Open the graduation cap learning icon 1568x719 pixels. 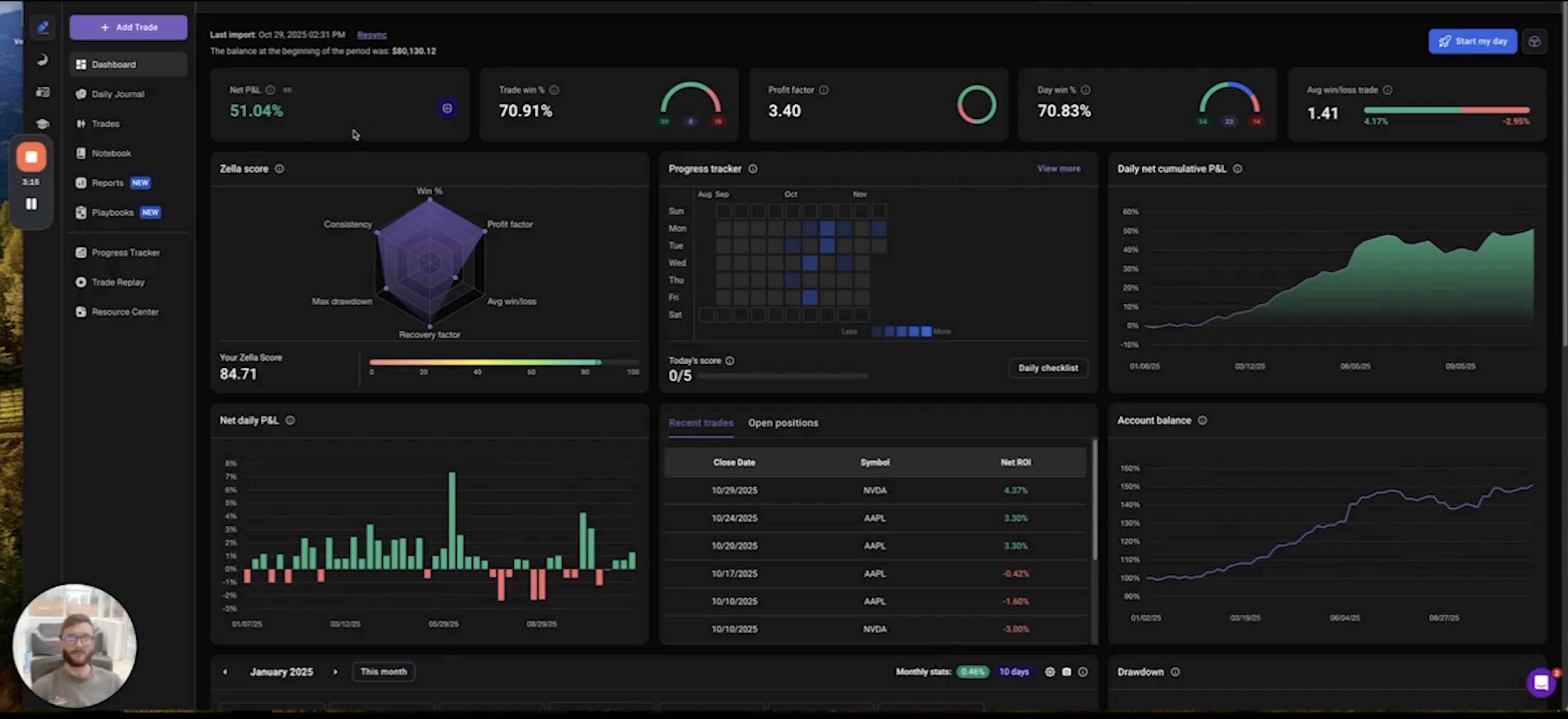pos(42,124)
